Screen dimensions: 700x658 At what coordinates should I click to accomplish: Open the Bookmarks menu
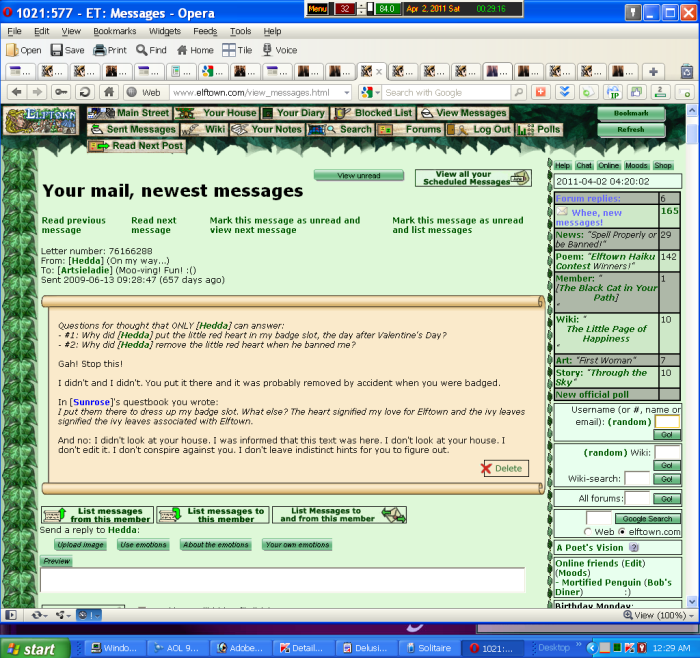[x=115, y=31]
